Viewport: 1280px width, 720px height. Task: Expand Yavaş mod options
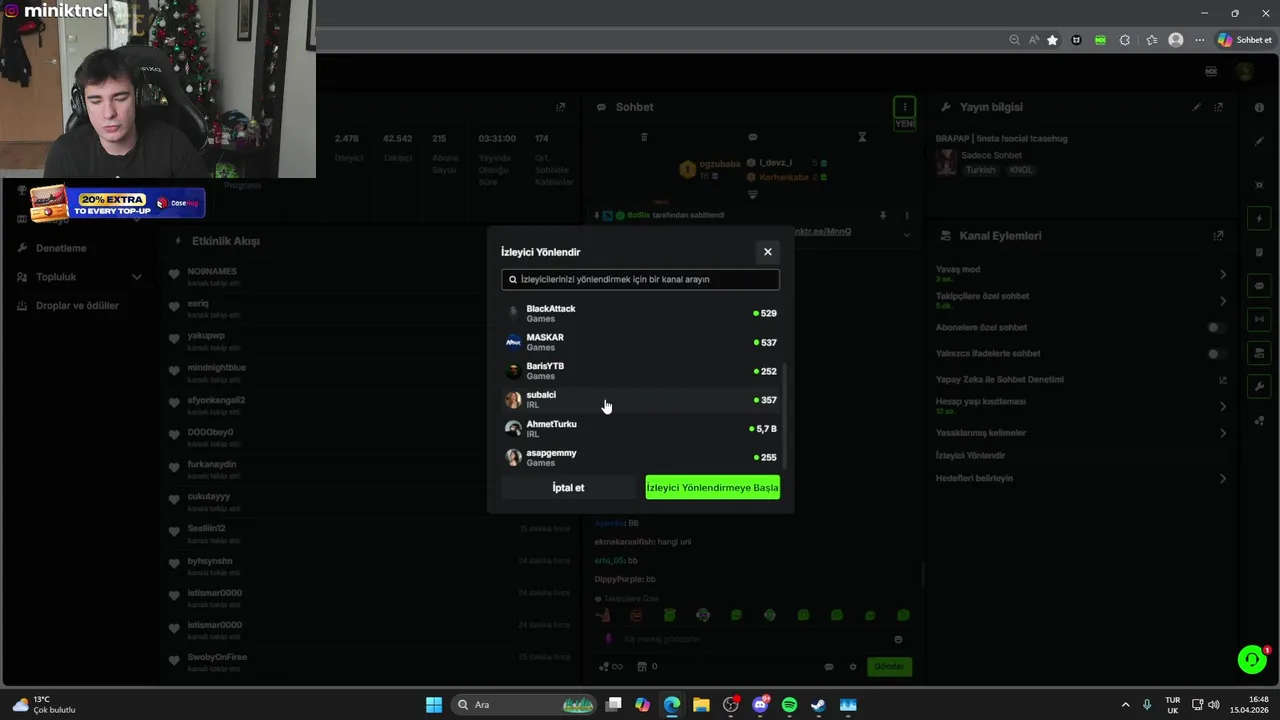pyautogui.click(x=1223, y=274)
